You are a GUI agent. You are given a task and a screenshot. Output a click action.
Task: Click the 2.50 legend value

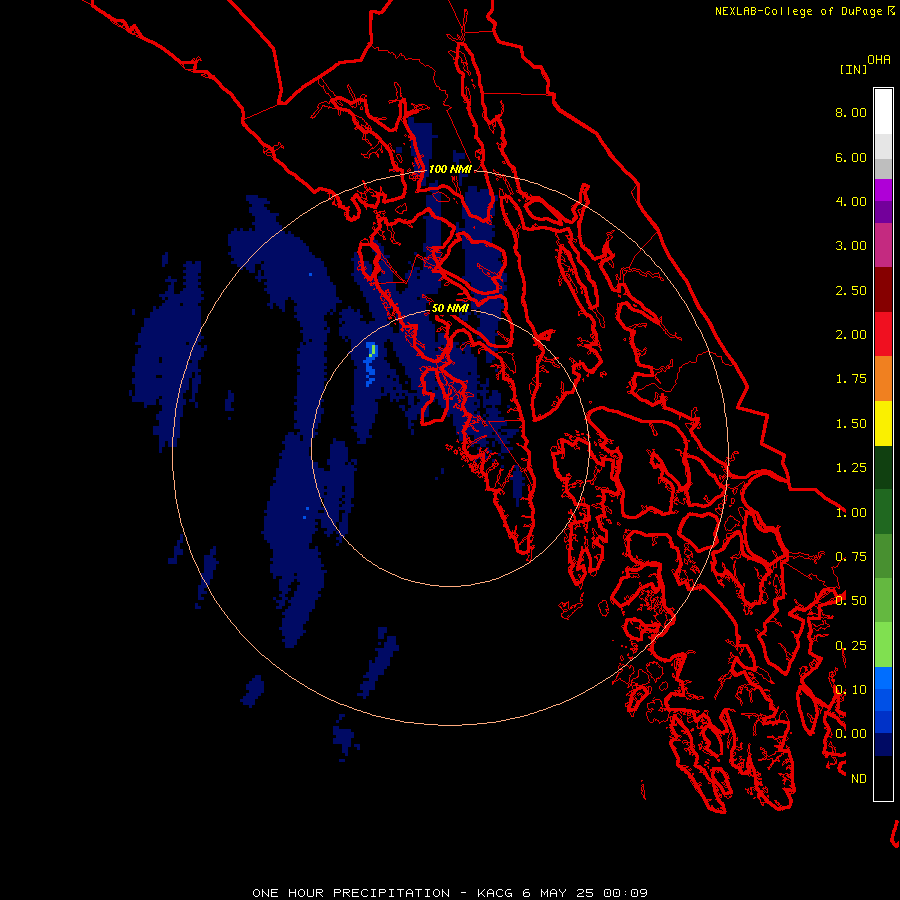(x=851, y=290)
